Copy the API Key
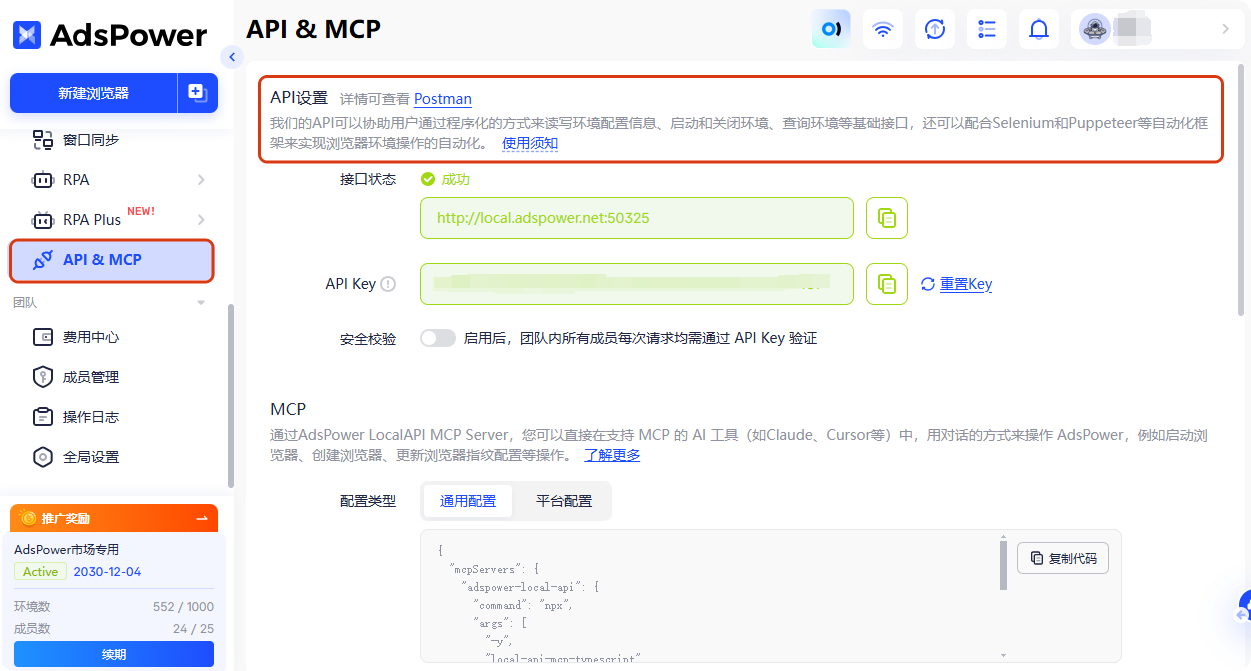1251x671 pixels. click(x=887, y=284)
